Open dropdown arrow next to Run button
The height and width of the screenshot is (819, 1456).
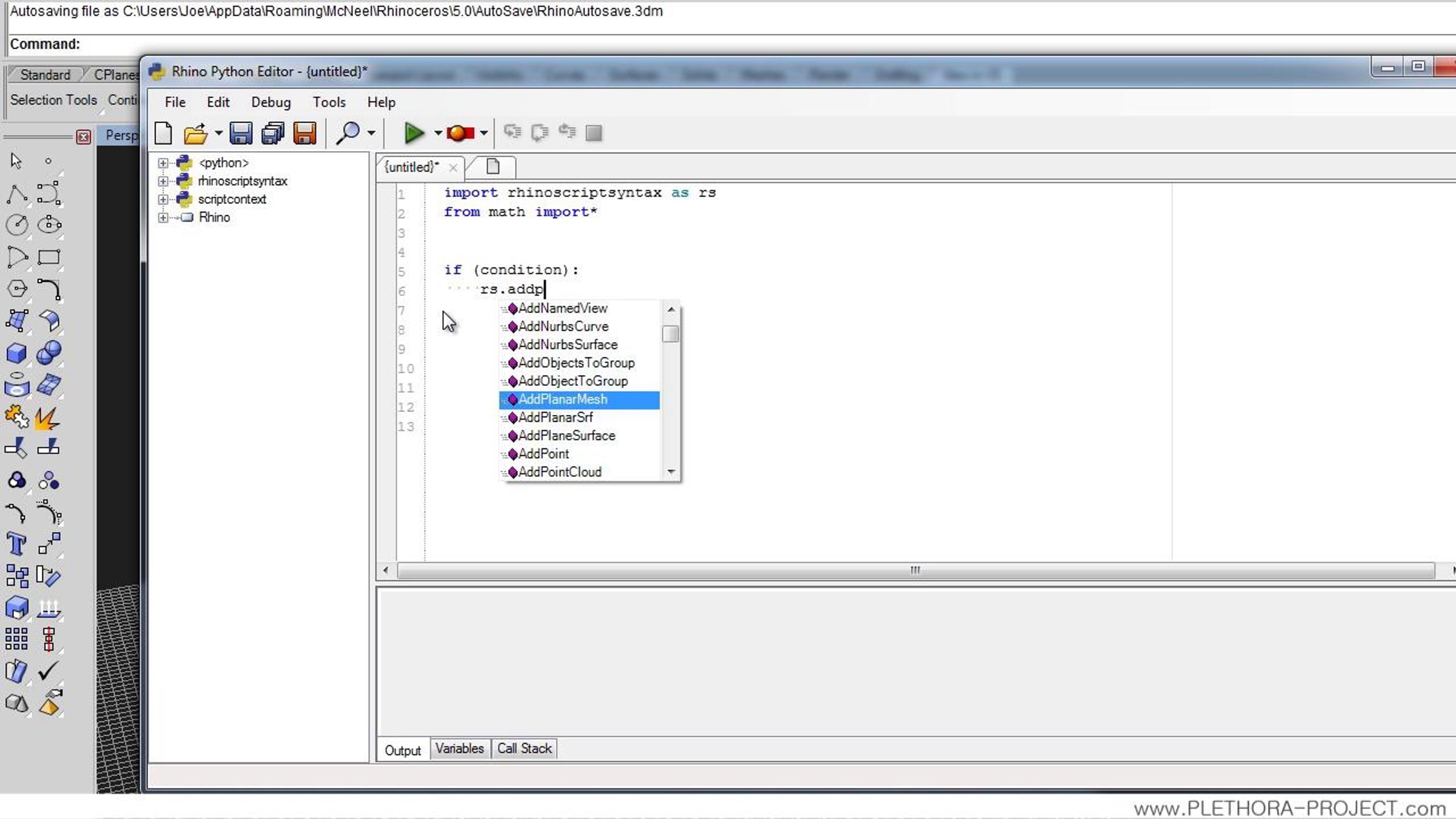(x=438, y=133)
